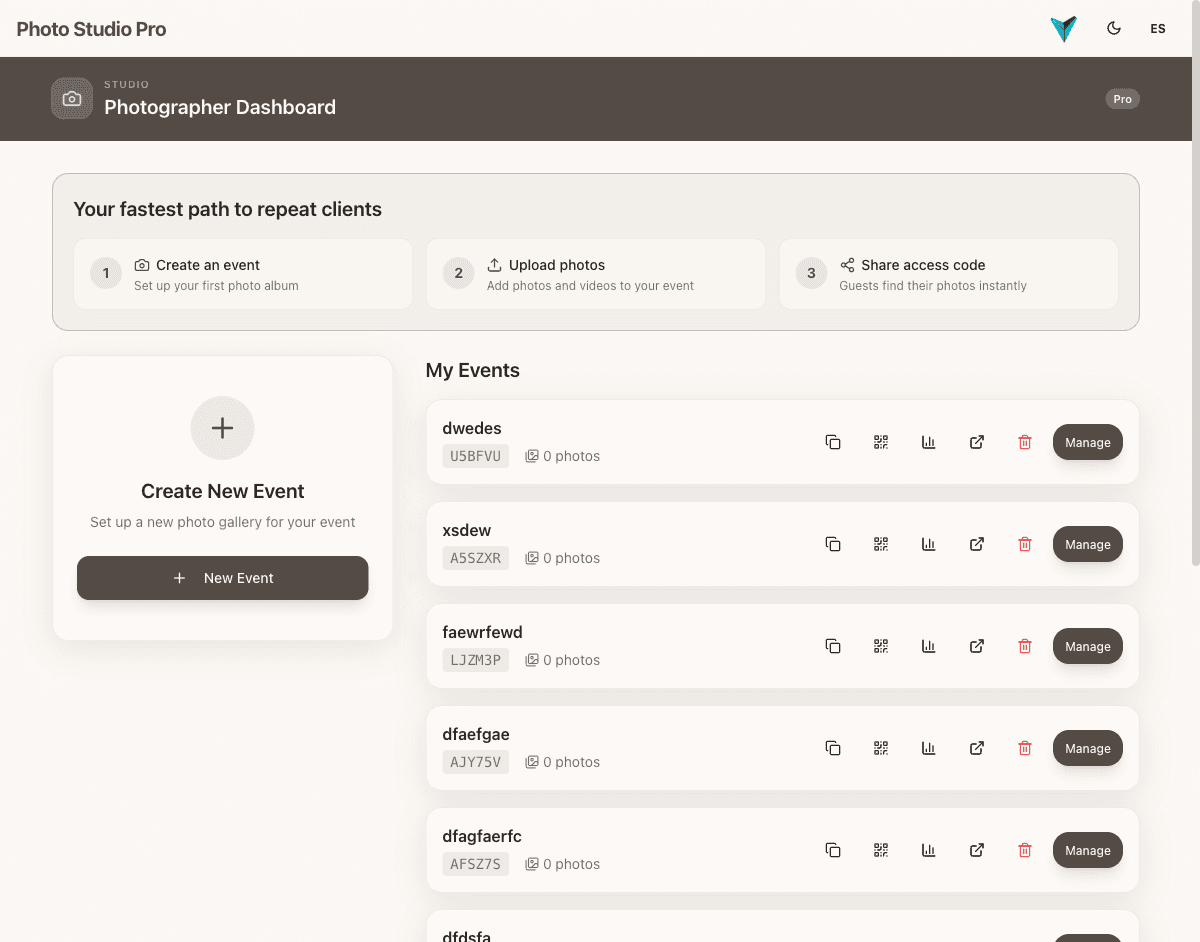Click the teal arrow logo in the top bar
This screenshot has height=942, width=1200.
click(x=1063, y=29)
